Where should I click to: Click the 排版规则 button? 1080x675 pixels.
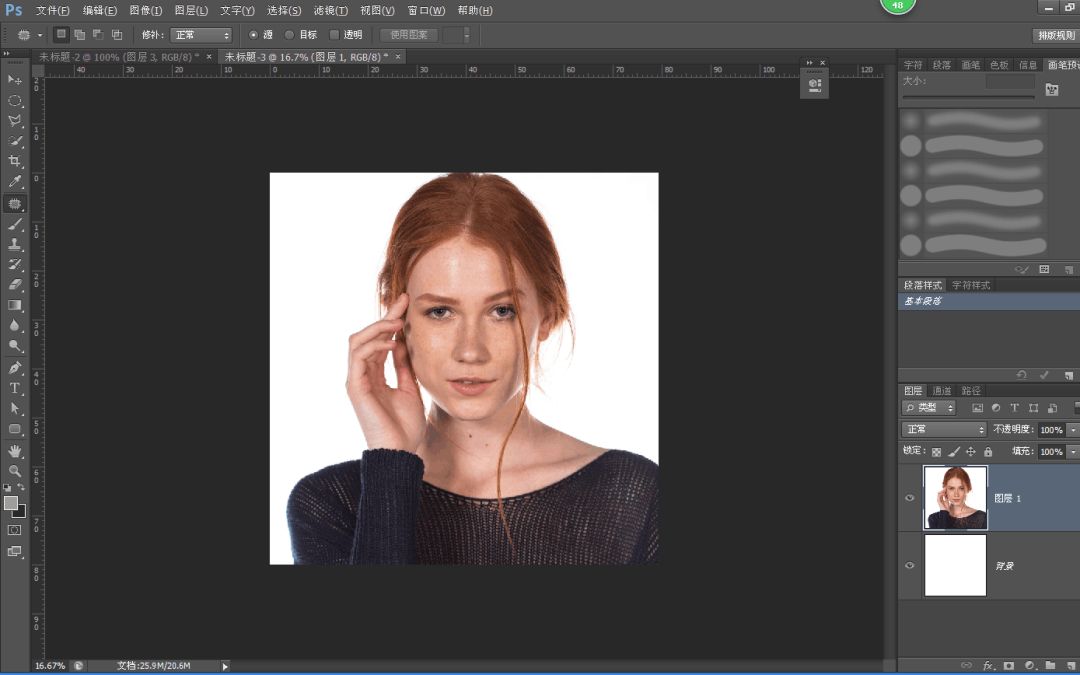pyautogui.click(x=1054, y=35)
